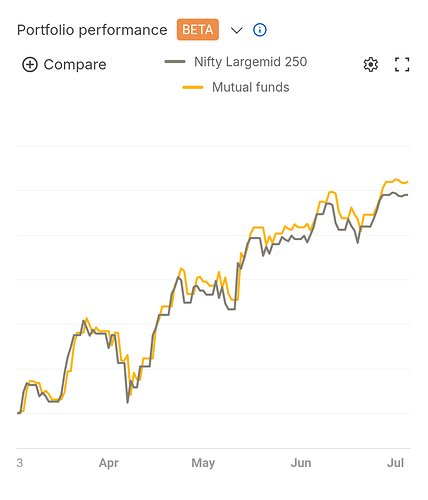Click the grey Nifty Largemid legend line
This screenshot has width=428, height=500.
(x=175, y=62)
